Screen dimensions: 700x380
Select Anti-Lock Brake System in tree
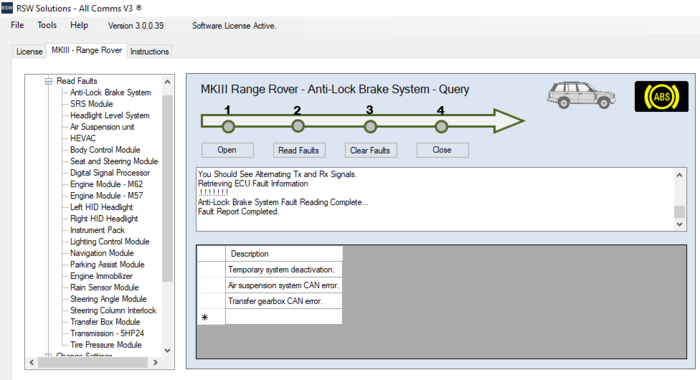click(111, 92)
